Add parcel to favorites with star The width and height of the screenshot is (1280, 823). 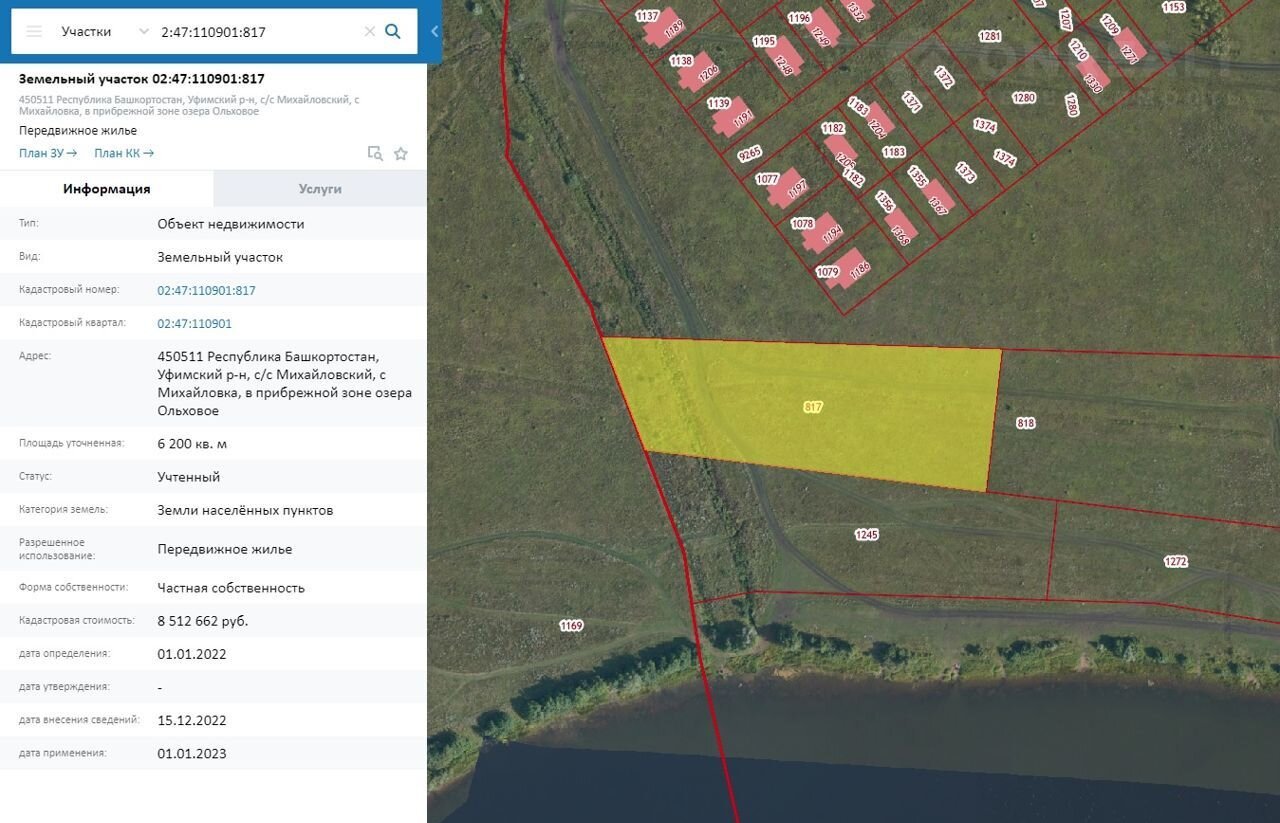[x=401, y=153]
